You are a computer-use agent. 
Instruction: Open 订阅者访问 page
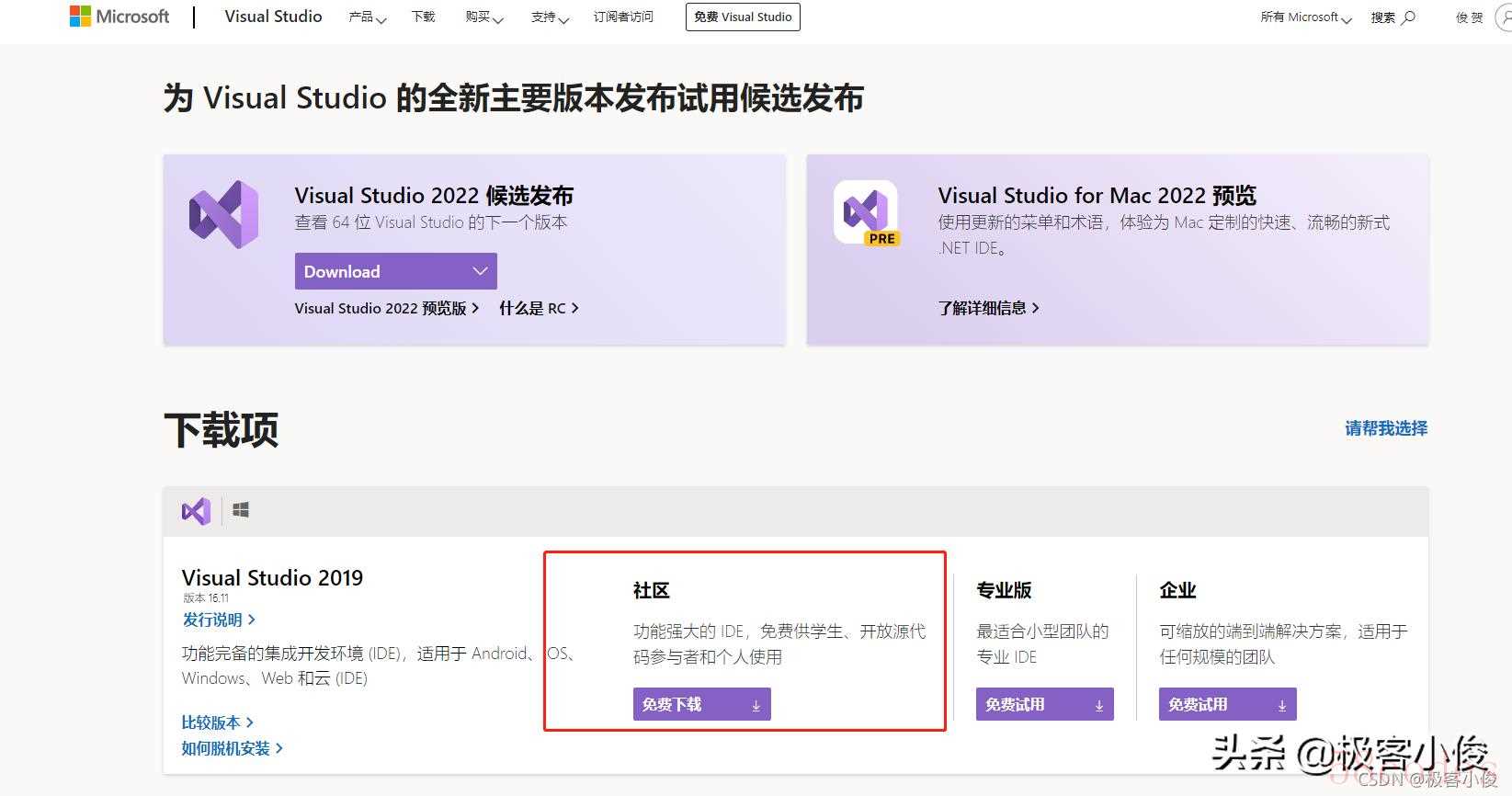(x=623, y=17)
